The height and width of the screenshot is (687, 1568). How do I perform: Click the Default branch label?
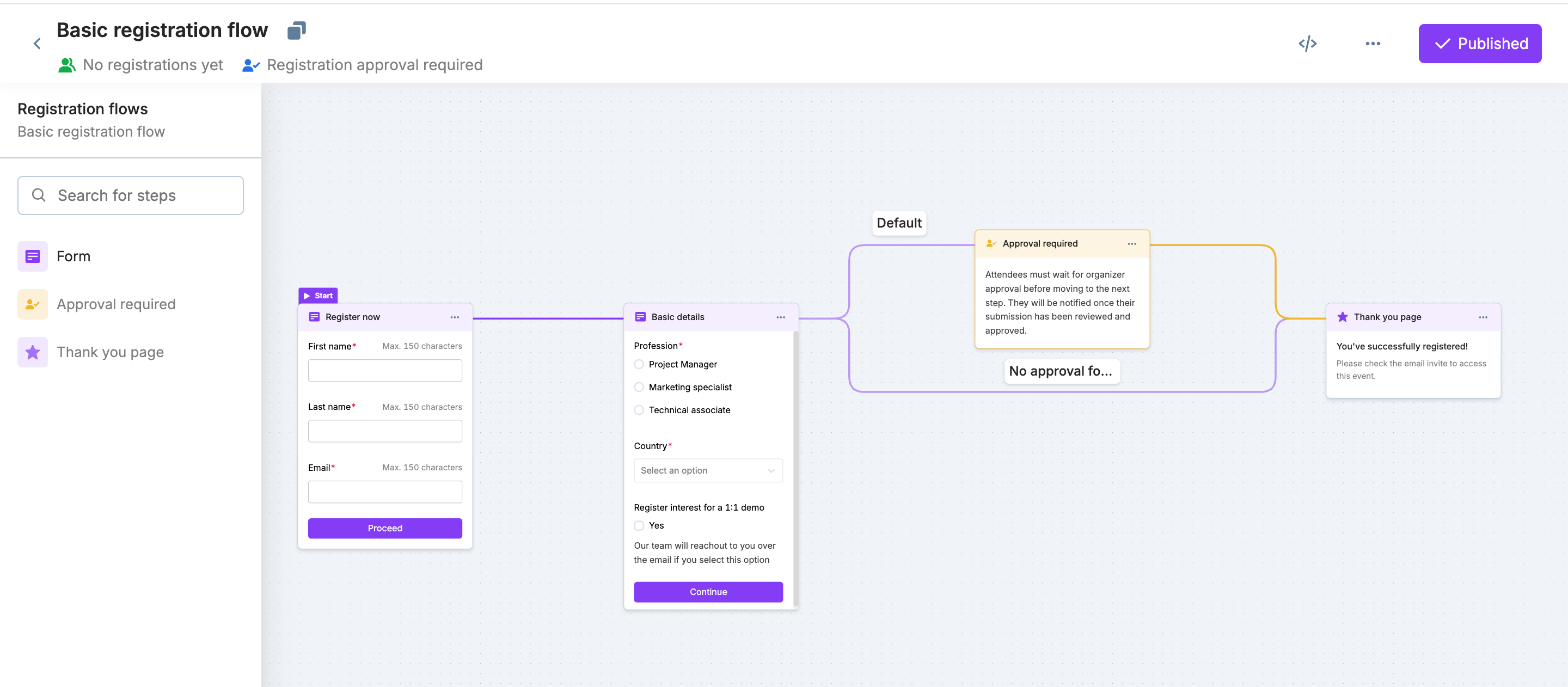898,223
